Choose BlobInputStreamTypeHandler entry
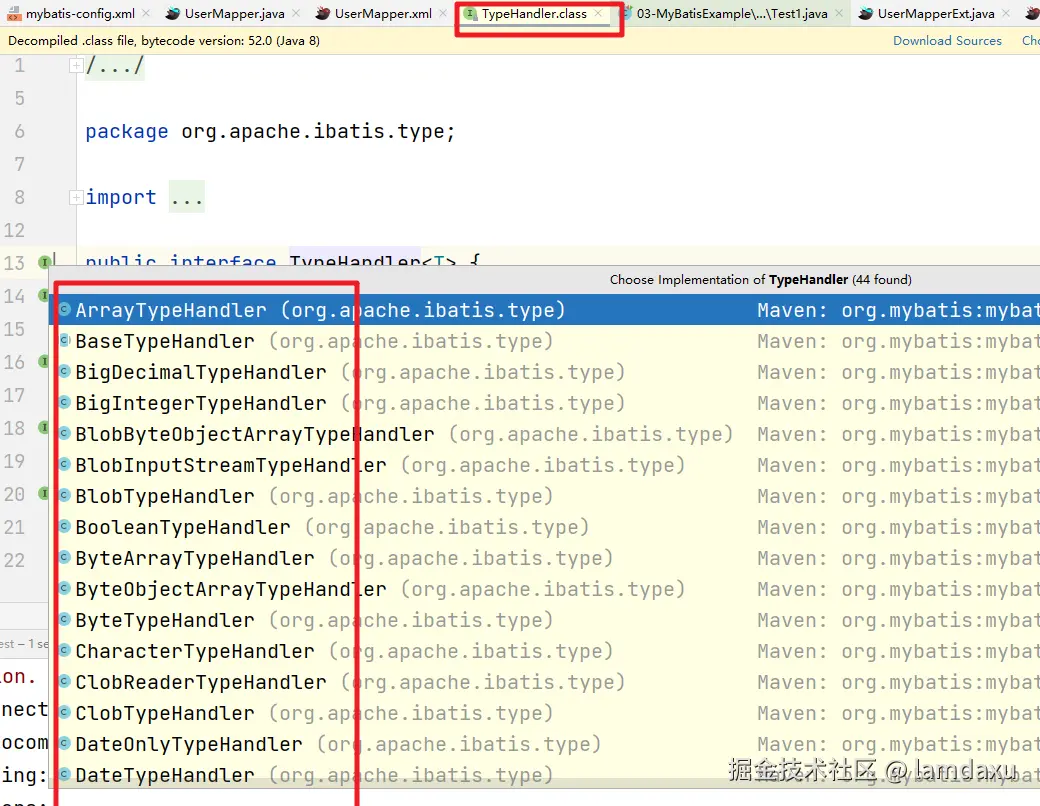Image resolution: width=1040 pixels, height=806 pixels. click(545, 465)
